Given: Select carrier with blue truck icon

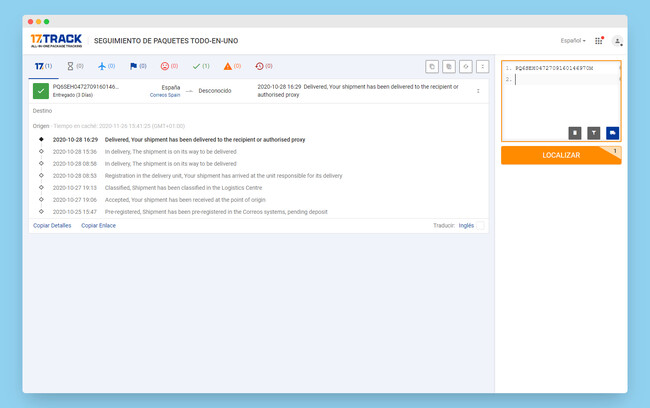Looking at the screenshot, I should click(612, 132).
